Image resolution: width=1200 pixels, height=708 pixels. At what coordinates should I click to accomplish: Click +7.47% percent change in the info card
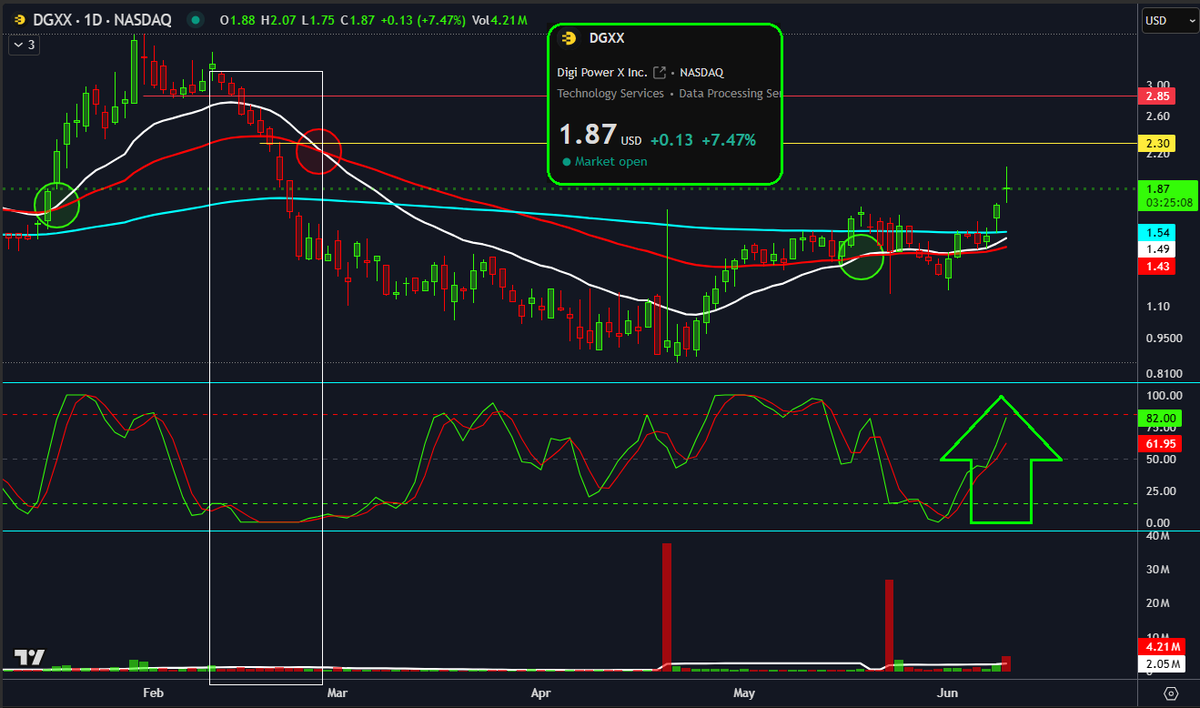[729, 140]
